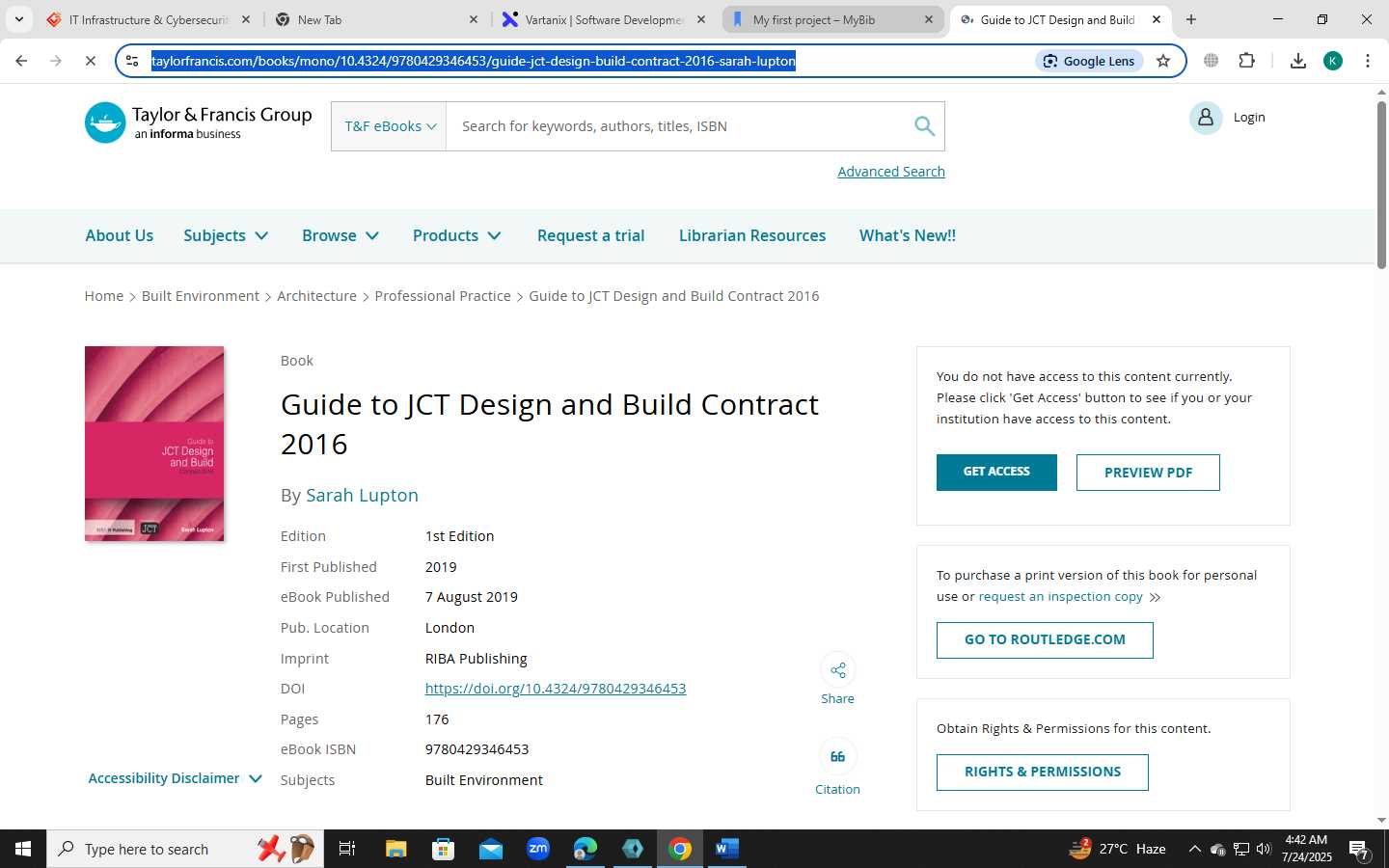Open the weather 27°C Haze widget
Image resolution: width=1389 pixels, height=868 pixels.
[1118, 849]
